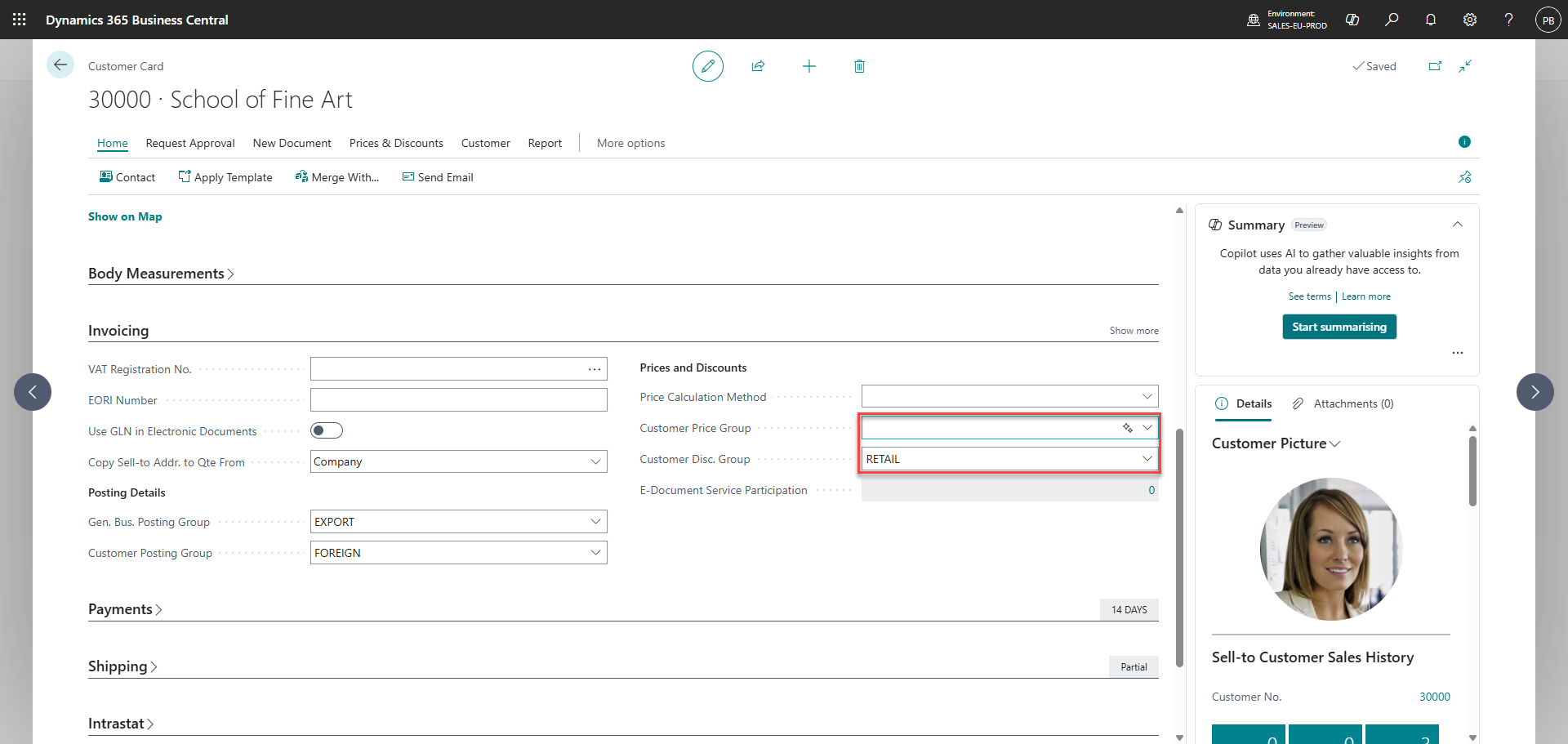Open Customer No. 30000 link in factbox

pos(1435,697)
